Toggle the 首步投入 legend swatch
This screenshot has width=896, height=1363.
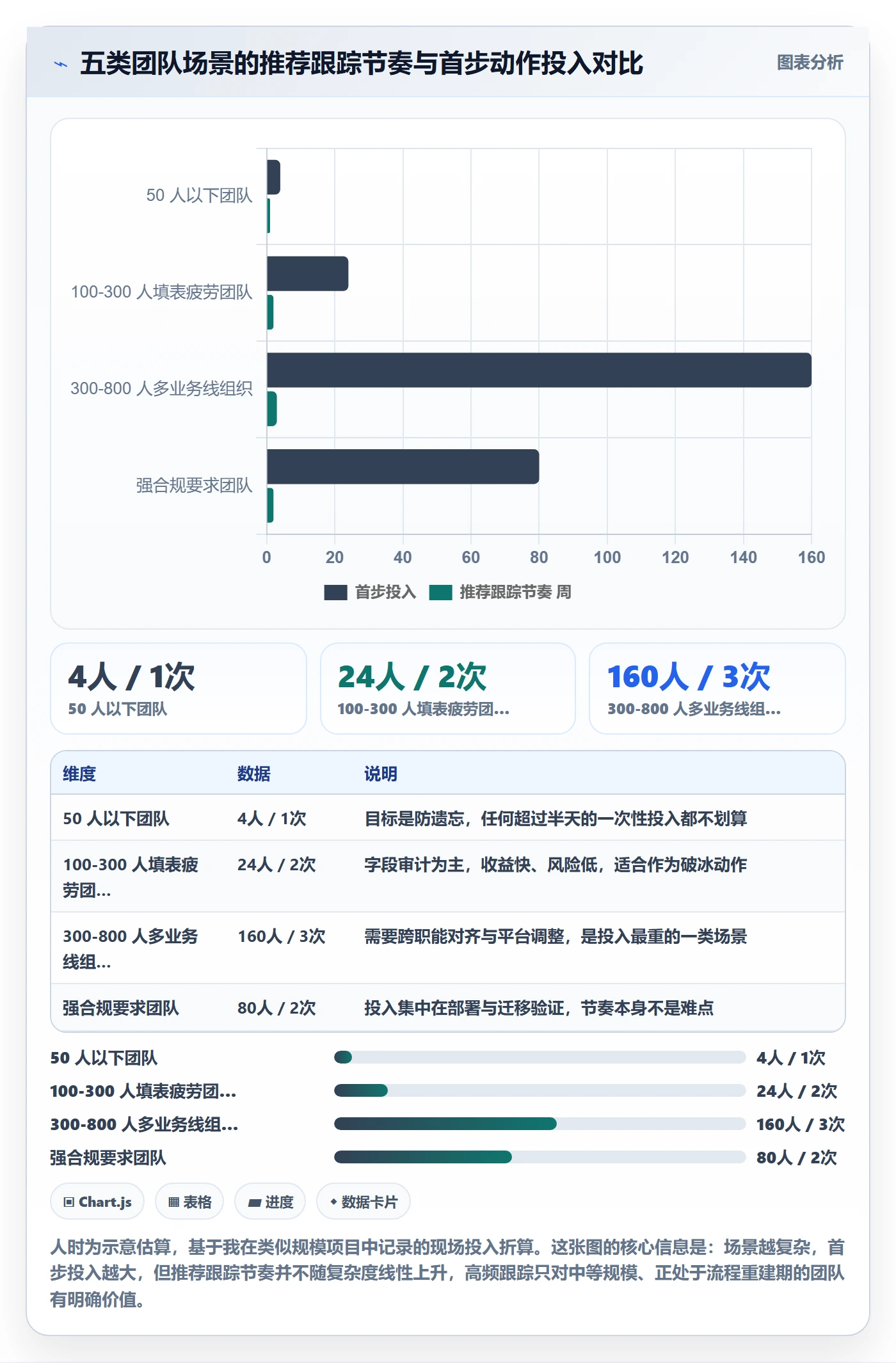(x=335, y=593)
